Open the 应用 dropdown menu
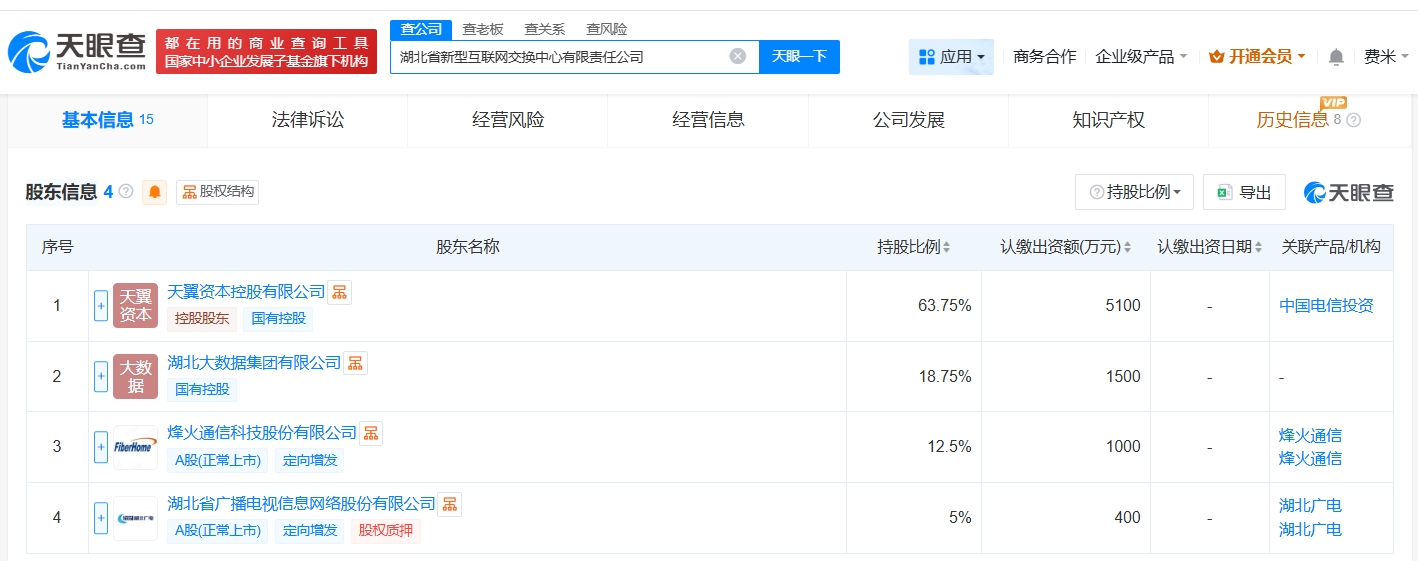The width and height of the screenshot is (1418, 561). (951, 57)
